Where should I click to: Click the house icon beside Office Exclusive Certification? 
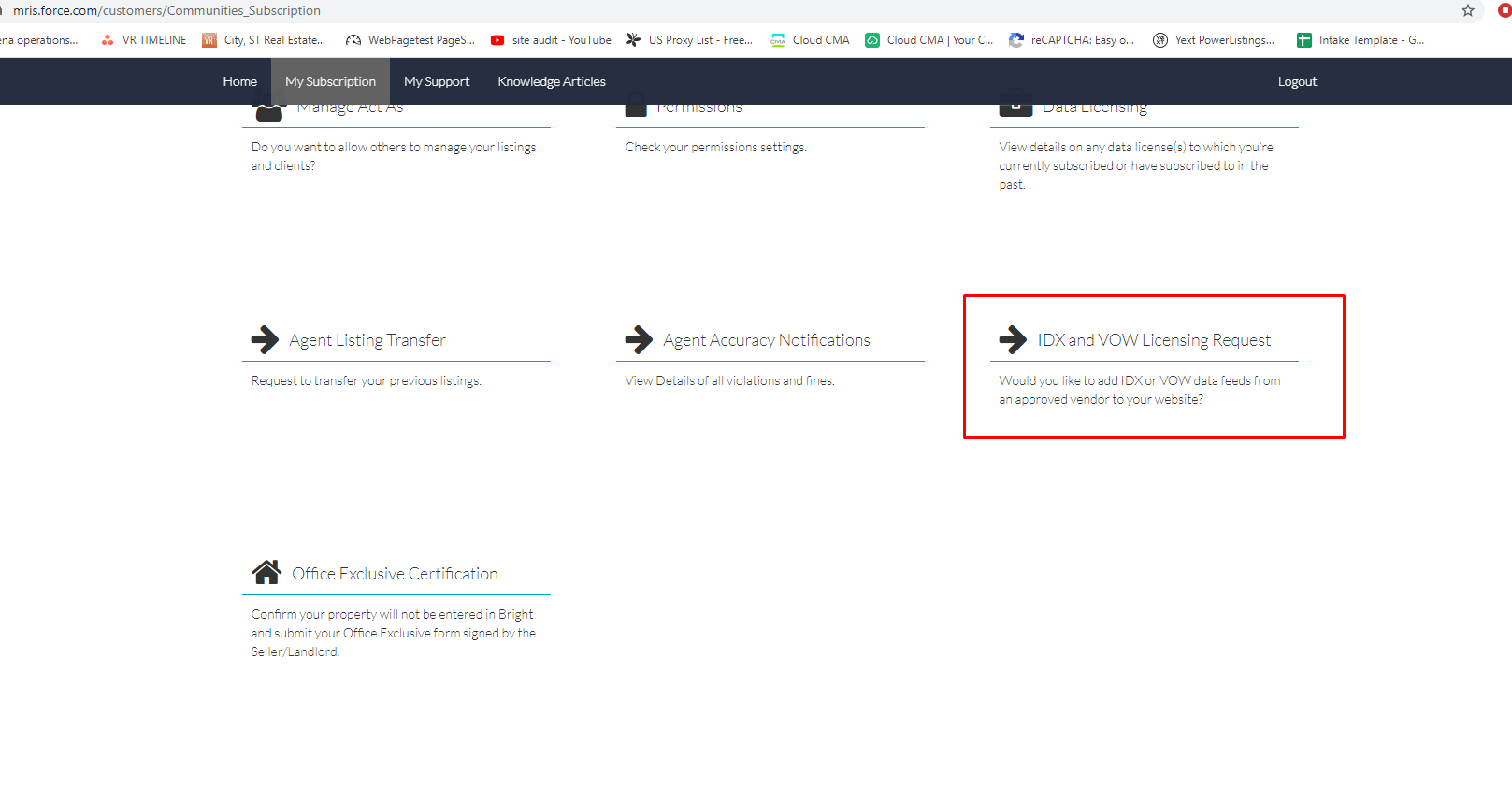click(266, 572)
